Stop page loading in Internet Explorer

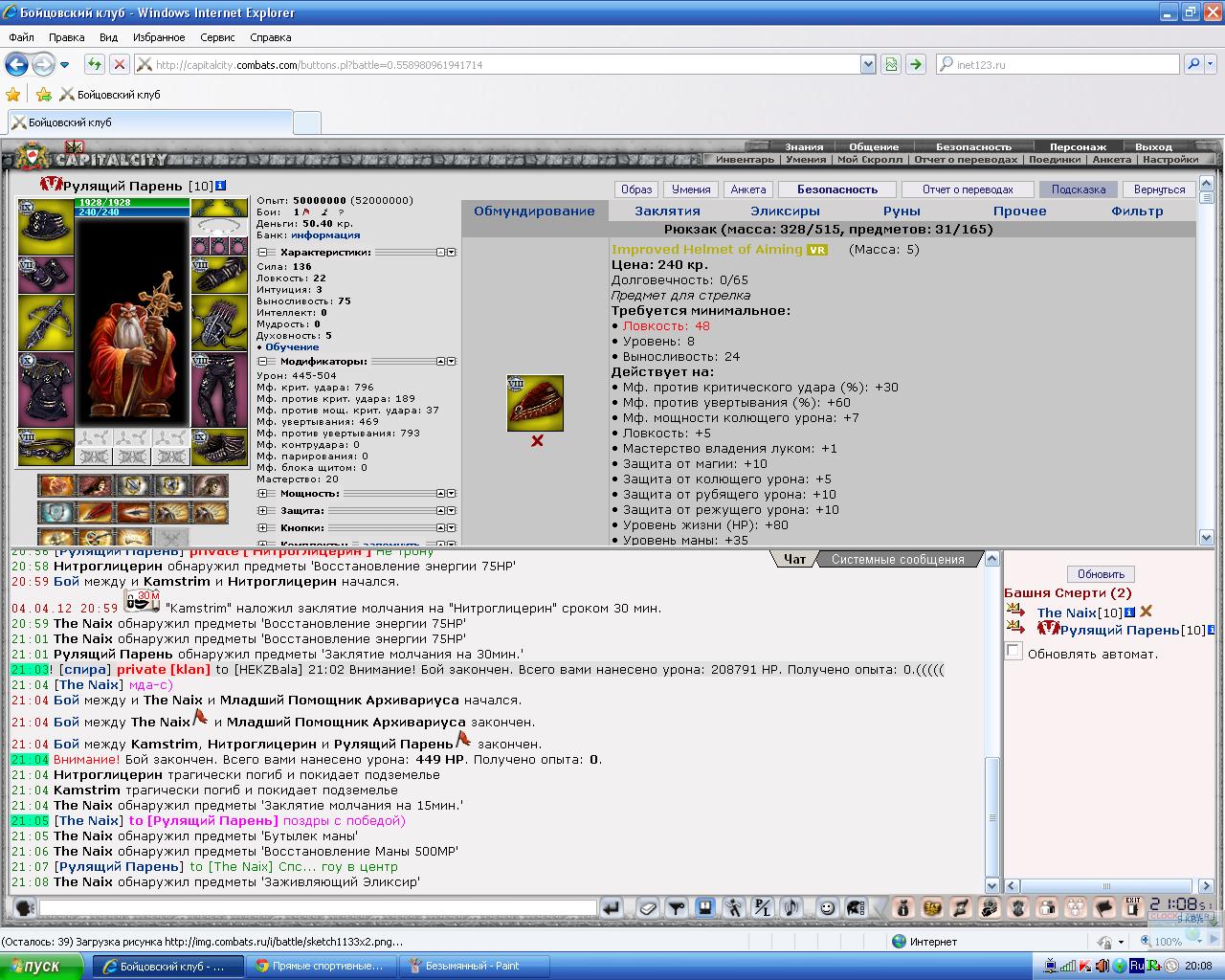(119, 64)
